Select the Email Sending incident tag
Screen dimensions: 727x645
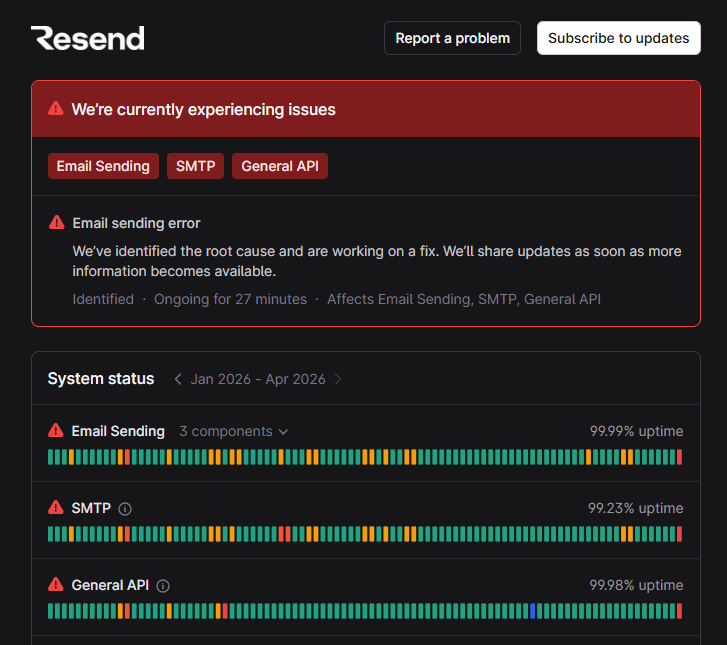(x=103, y=166)
